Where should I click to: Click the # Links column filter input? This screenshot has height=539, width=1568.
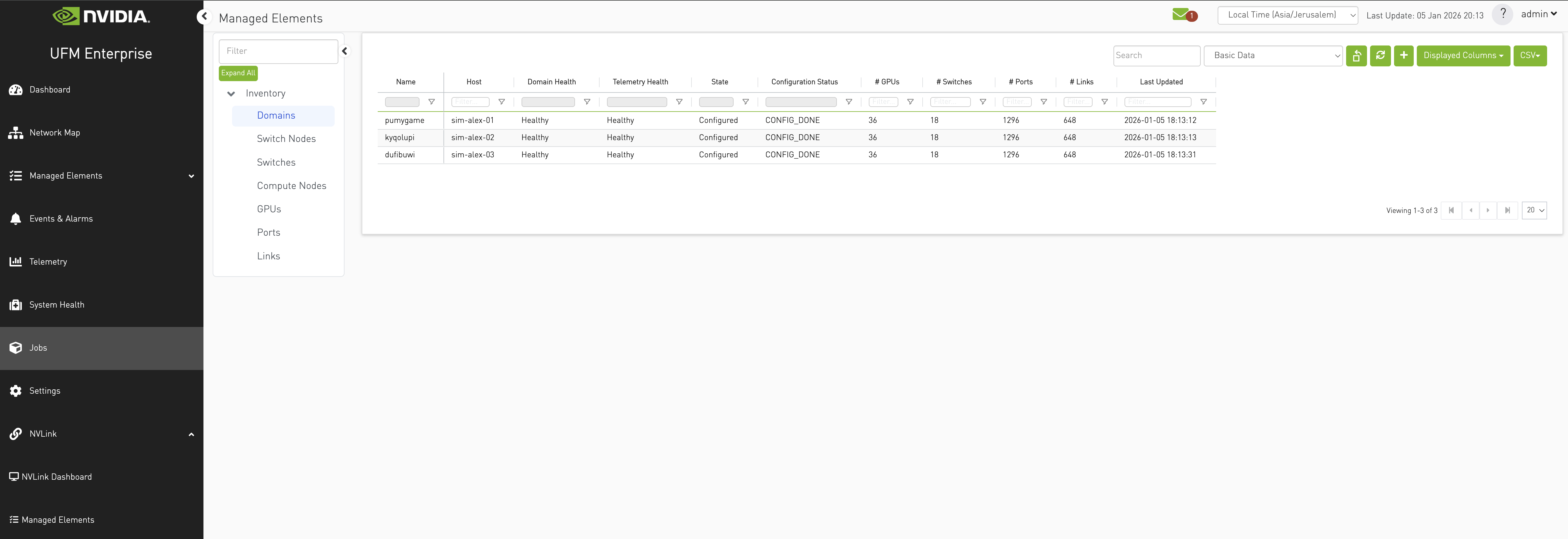click(1078, 102)
